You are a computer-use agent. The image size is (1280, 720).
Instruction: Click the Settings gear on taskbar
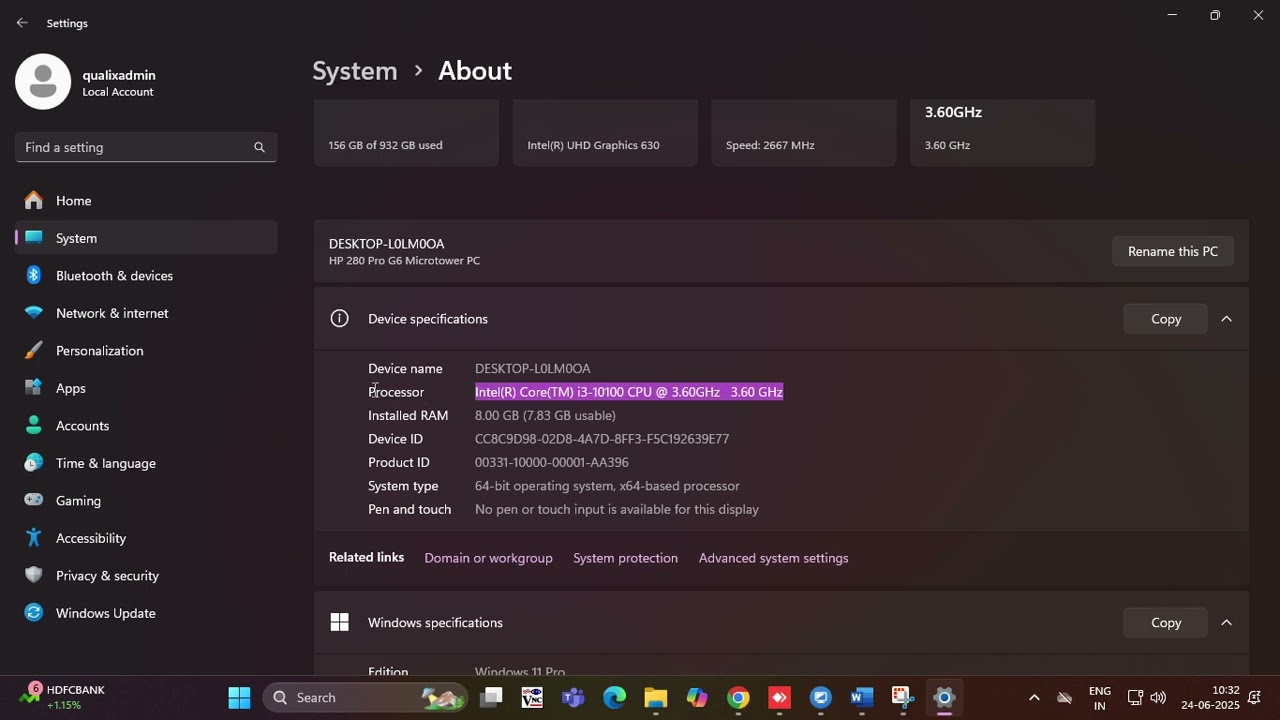(x=944, y=698)
